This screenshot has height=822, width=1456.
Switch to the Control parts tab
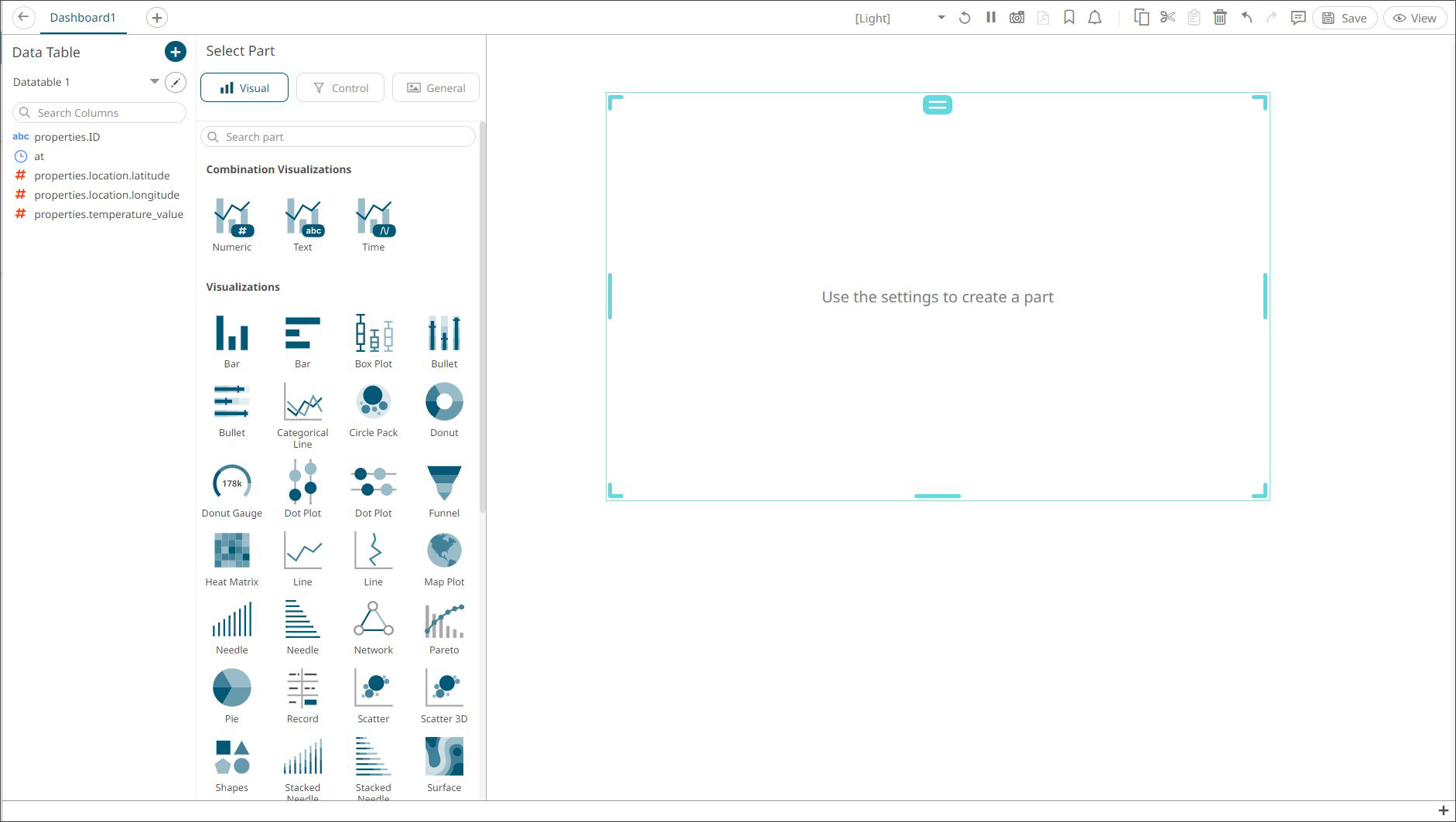[x=340, y=87]
